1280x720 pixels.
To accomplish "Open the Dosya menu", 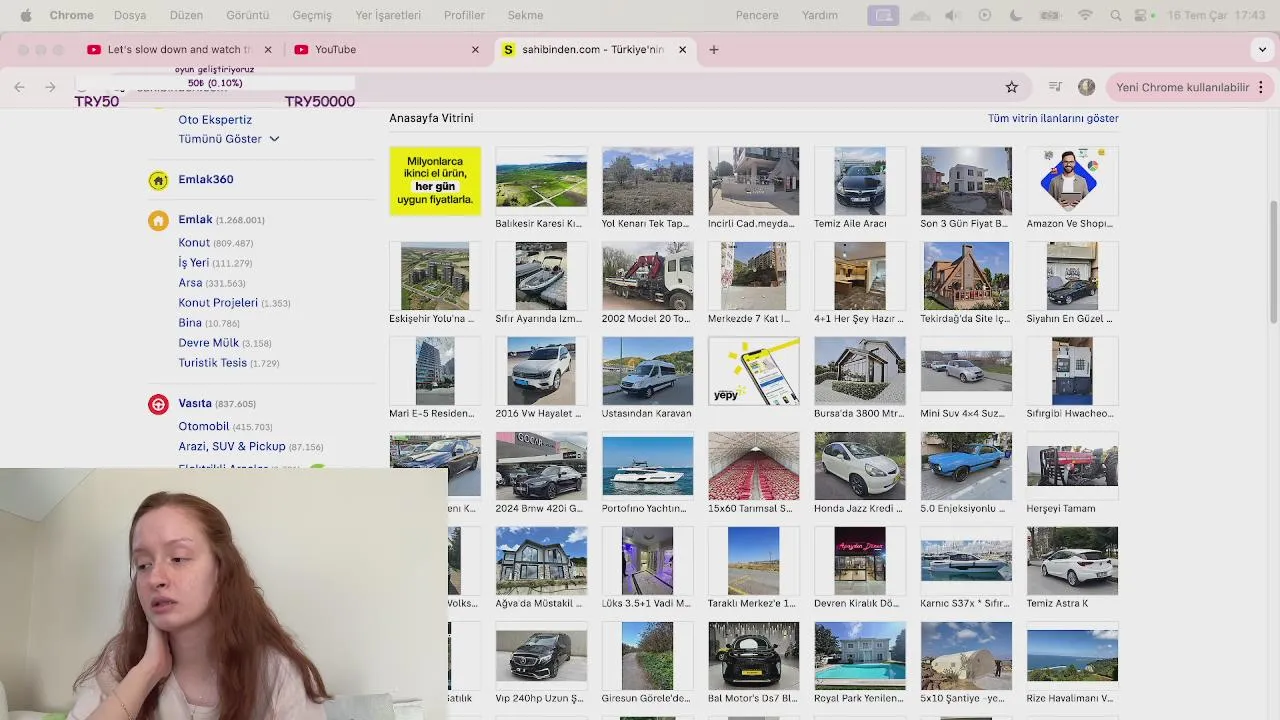I will coord(130,15).
